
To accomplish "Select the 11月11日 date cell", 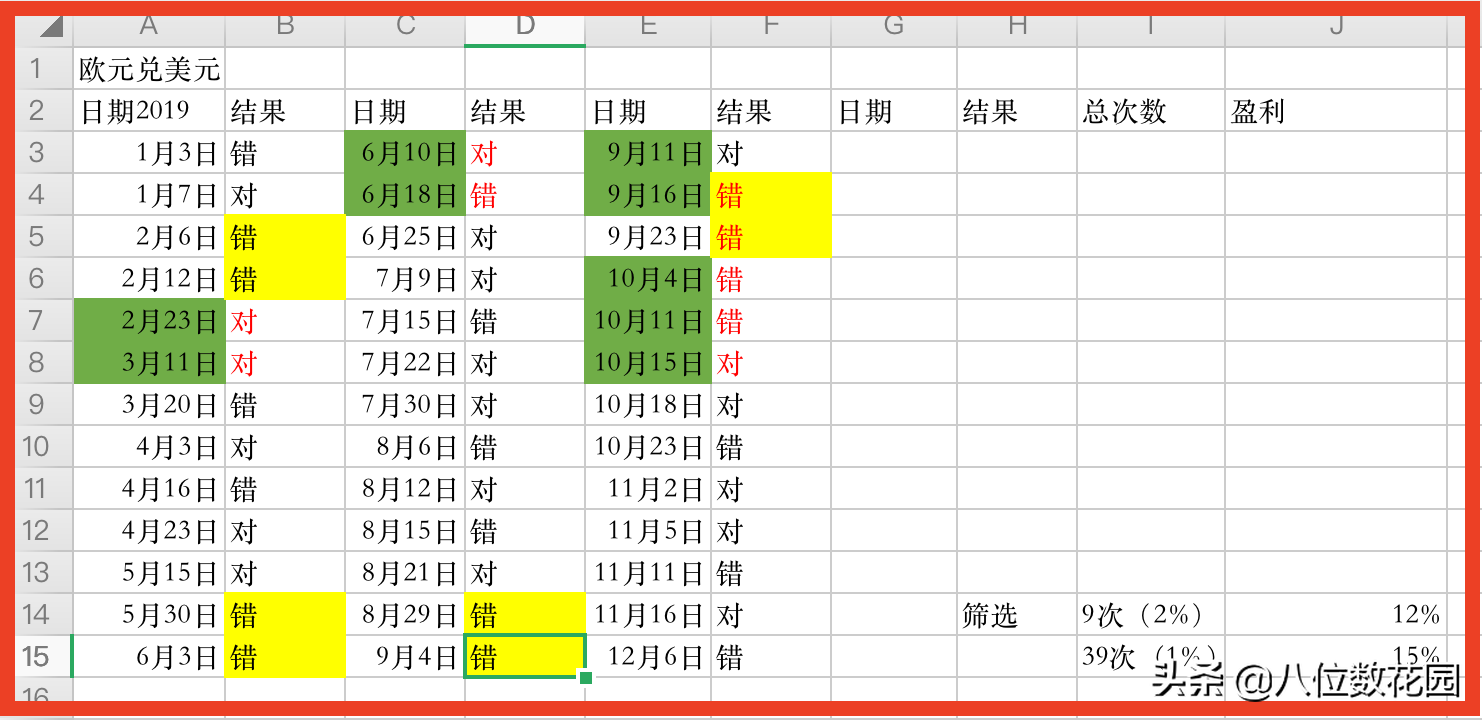I will (x=648, y=573).
